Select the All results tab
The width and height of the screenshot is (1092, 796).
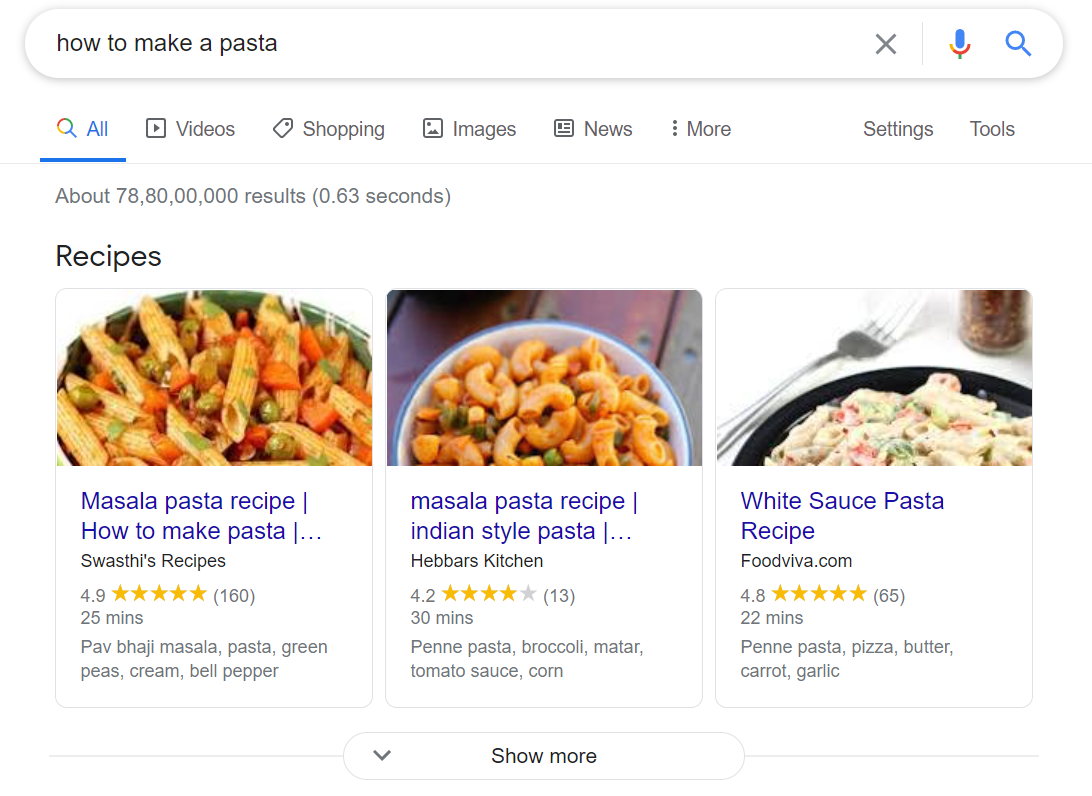pyautogui.click(x=83, y=129)
